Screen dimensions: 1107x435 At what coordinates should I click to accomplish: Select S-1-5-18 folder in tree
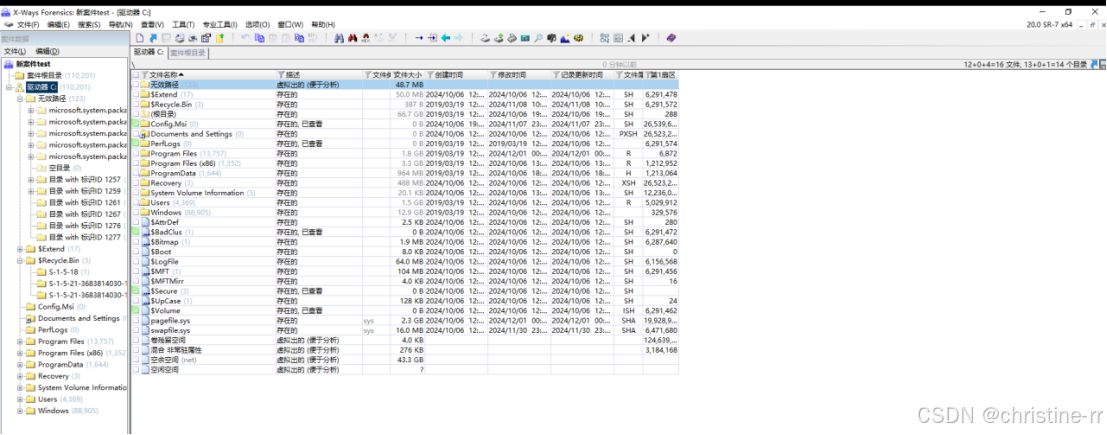[x=64, y=272]
